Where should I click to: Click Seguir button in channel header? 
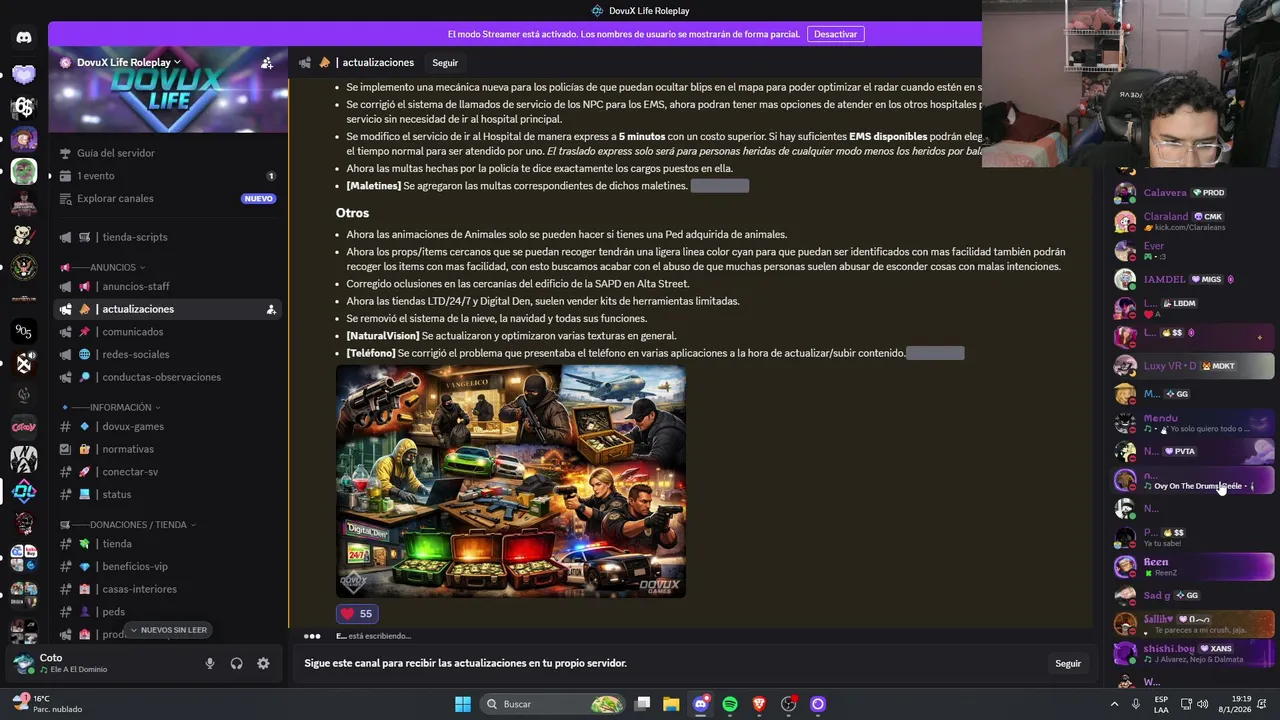click(445, 63)
